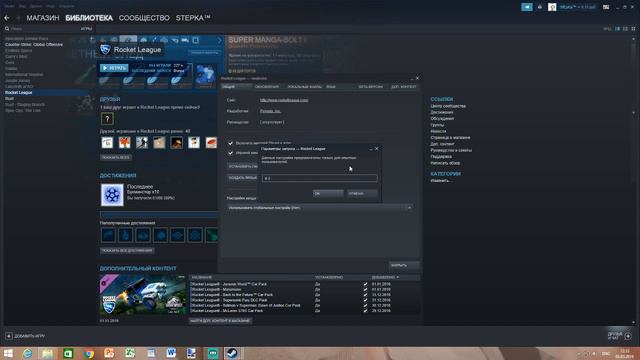Open the user account name dropdown
The height and width of the screenshot is (360, 640).
tap(577, 7)
